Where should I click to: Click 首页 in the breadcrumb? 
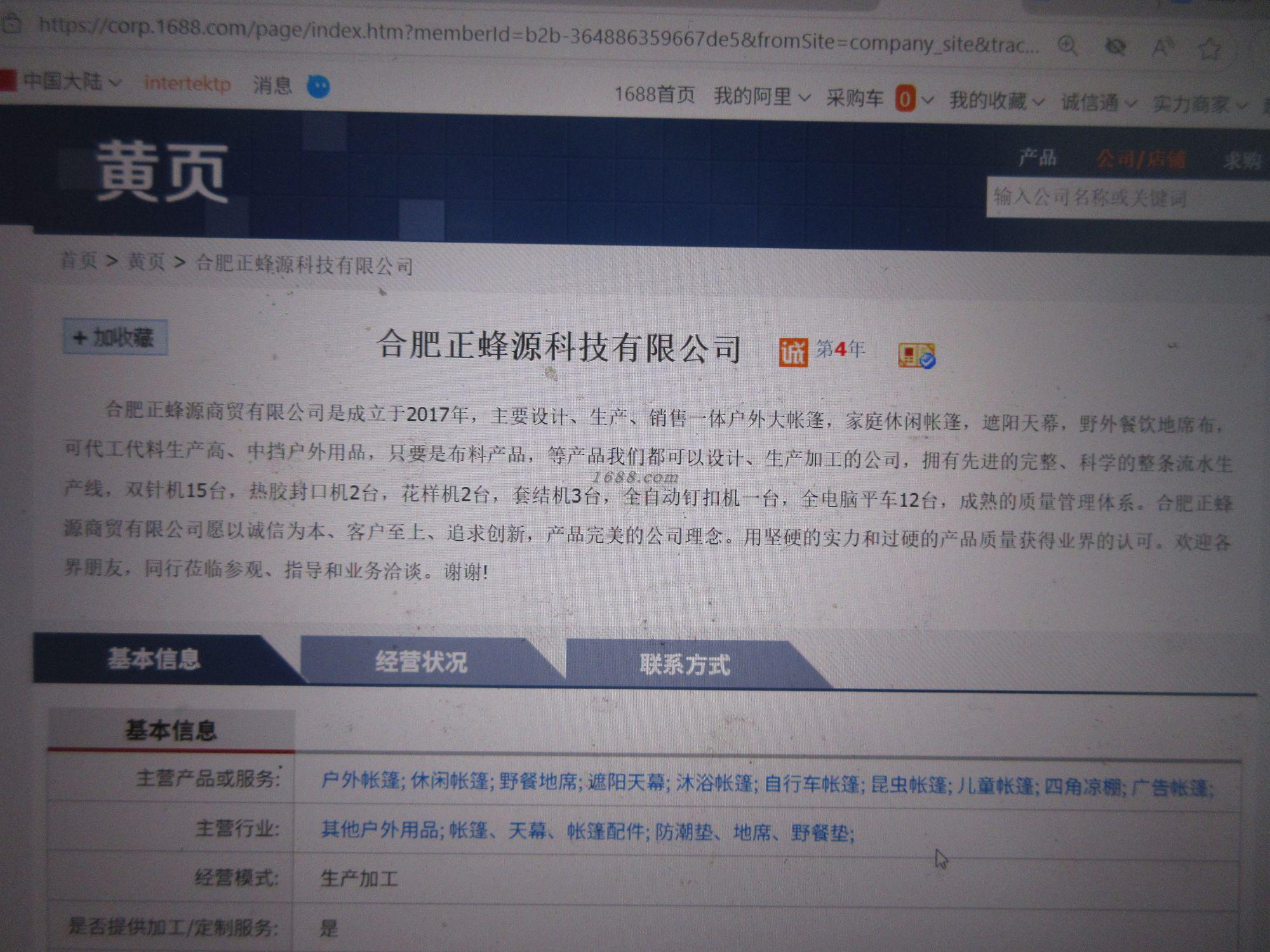pyautogui.click(x=79, y=260)
